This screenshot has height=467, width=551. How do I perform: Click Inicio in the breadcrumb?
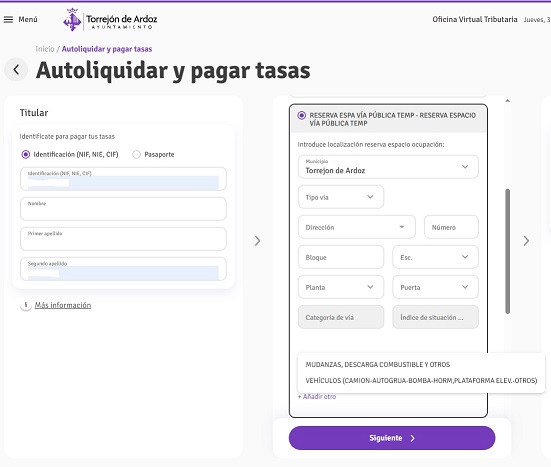pos(45,49)
